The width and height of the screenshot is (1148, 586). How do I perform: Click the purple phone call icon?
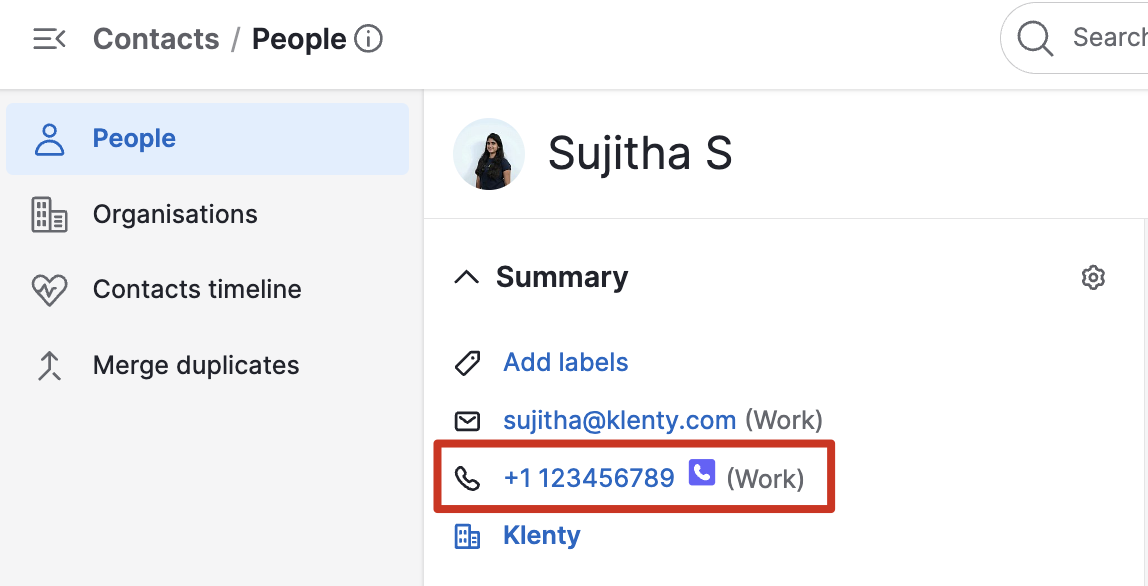(x=702, y=473)
